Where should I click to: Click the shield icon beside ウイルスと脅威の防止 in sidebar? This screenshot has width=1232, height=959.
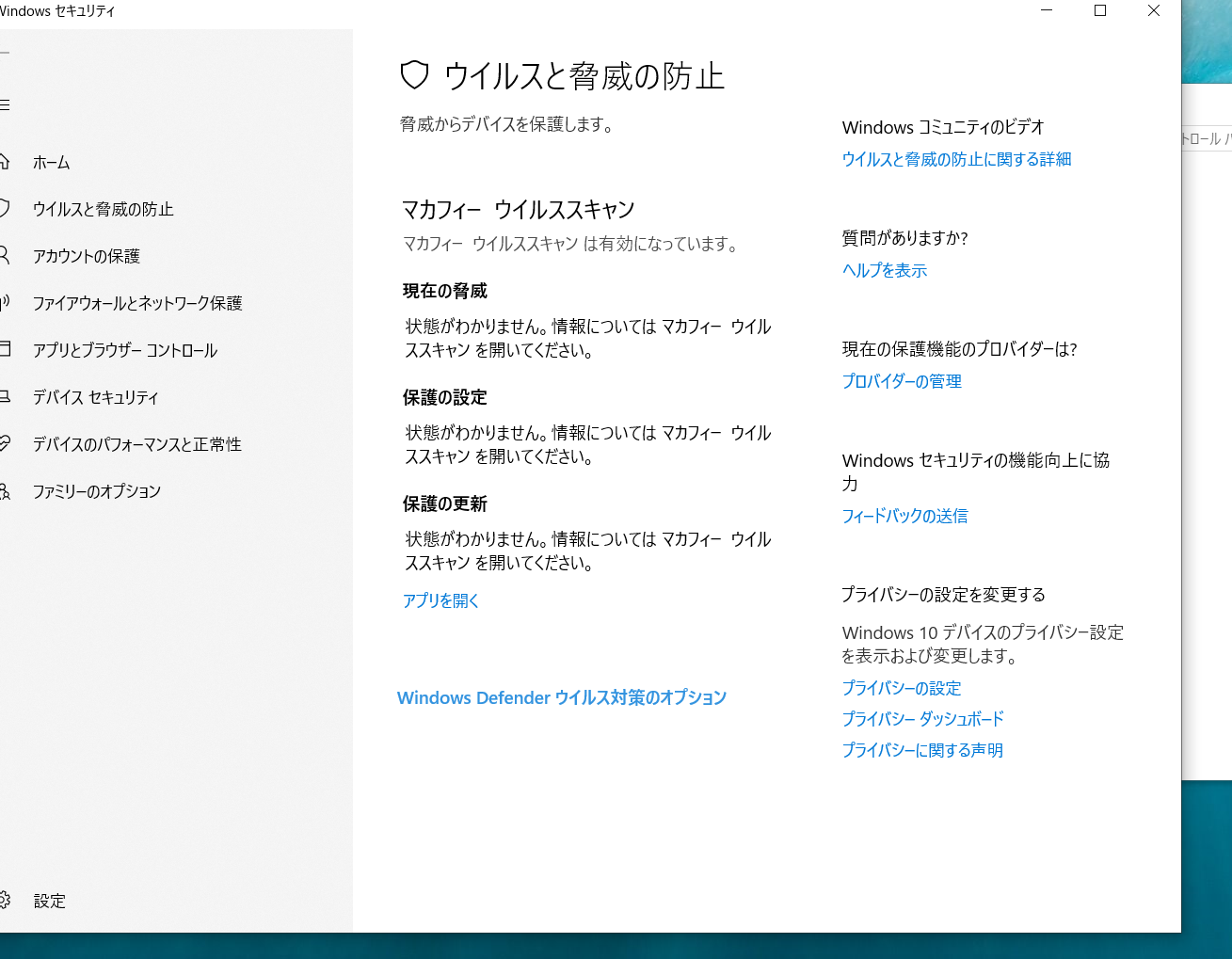click(4, 208)
